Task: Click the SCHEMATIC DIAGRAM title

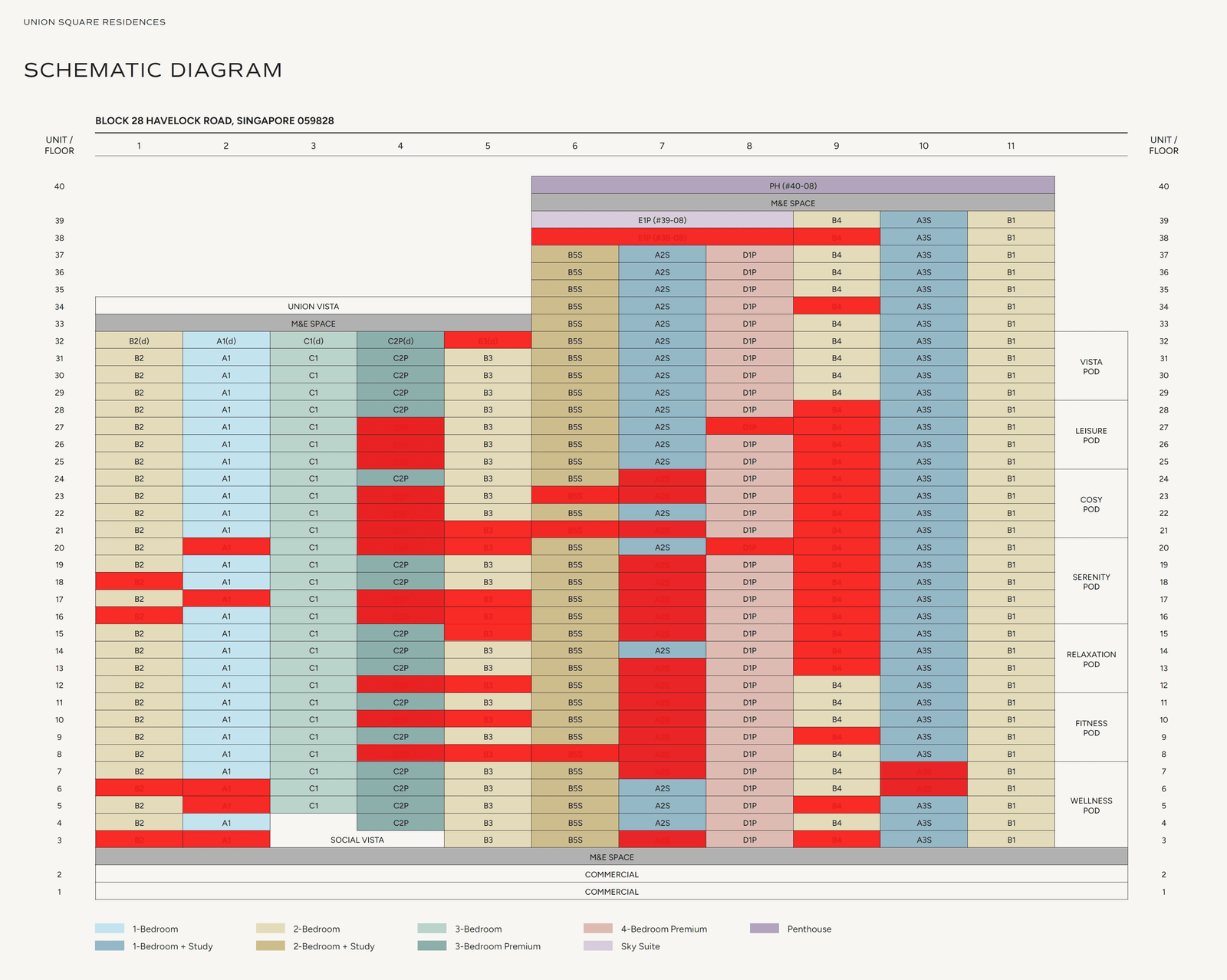Action: 153,70
